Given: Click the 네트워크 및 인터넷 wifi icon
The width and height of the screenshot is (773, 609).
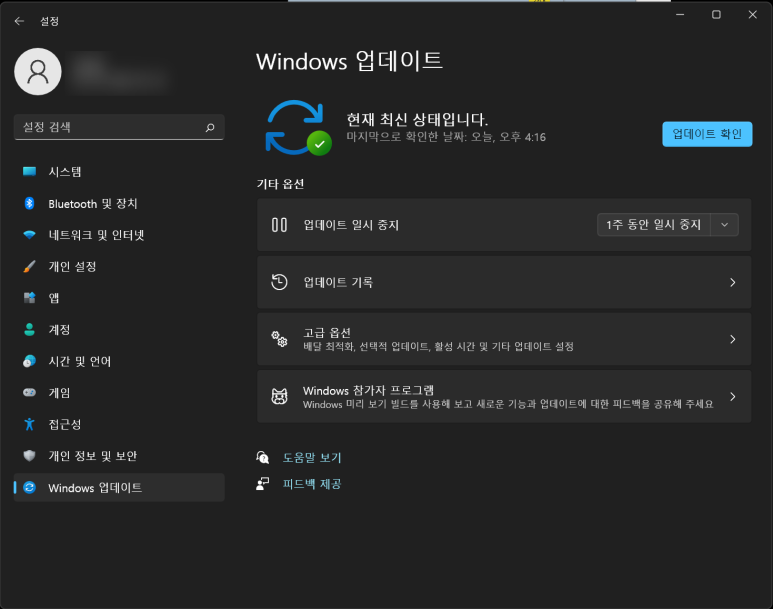Looking at the screenshot, I should 30,235.
